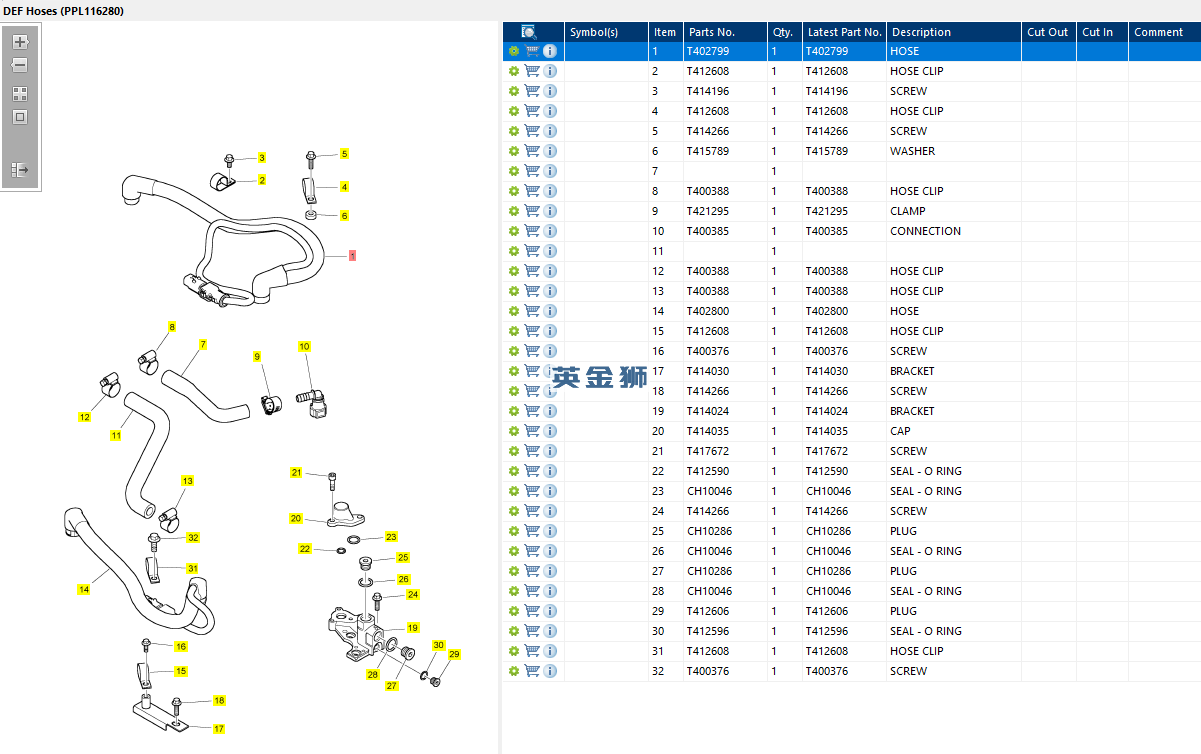Add item 19 BRACKET to cart
The height and width of the screenshot is (754, 1201).
tap(532, 411)
